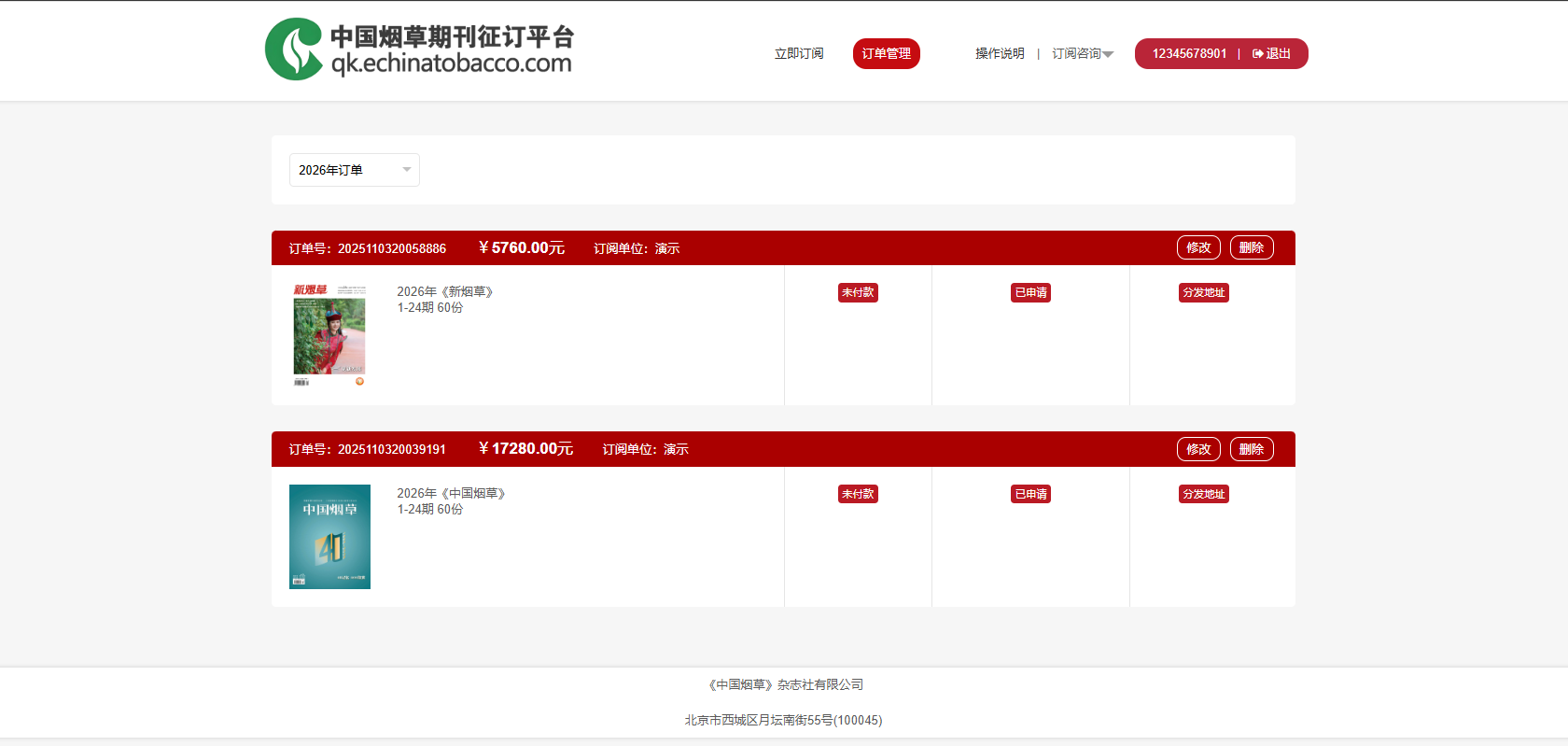Open the 2026年订单 year dropdown
The width and height of the screenshot is (1568, 746).
354,170
